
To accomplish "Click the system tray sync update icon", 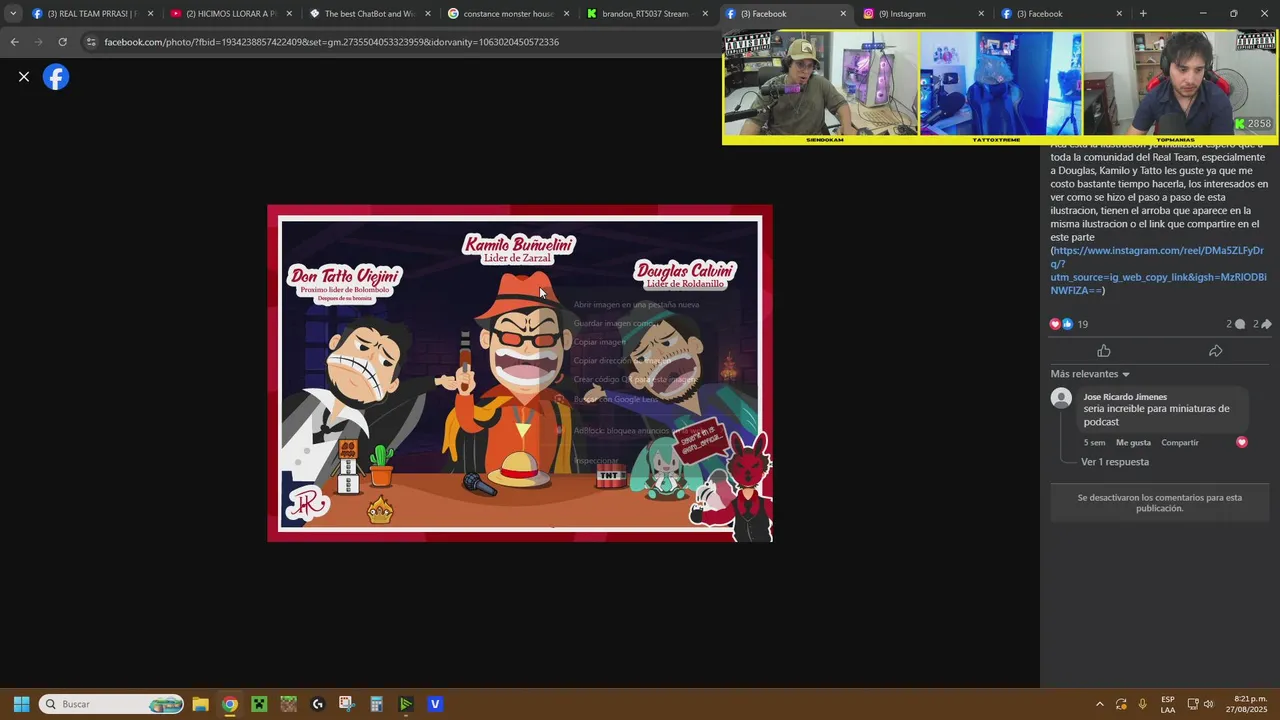I will click(x=1121, y=704).
